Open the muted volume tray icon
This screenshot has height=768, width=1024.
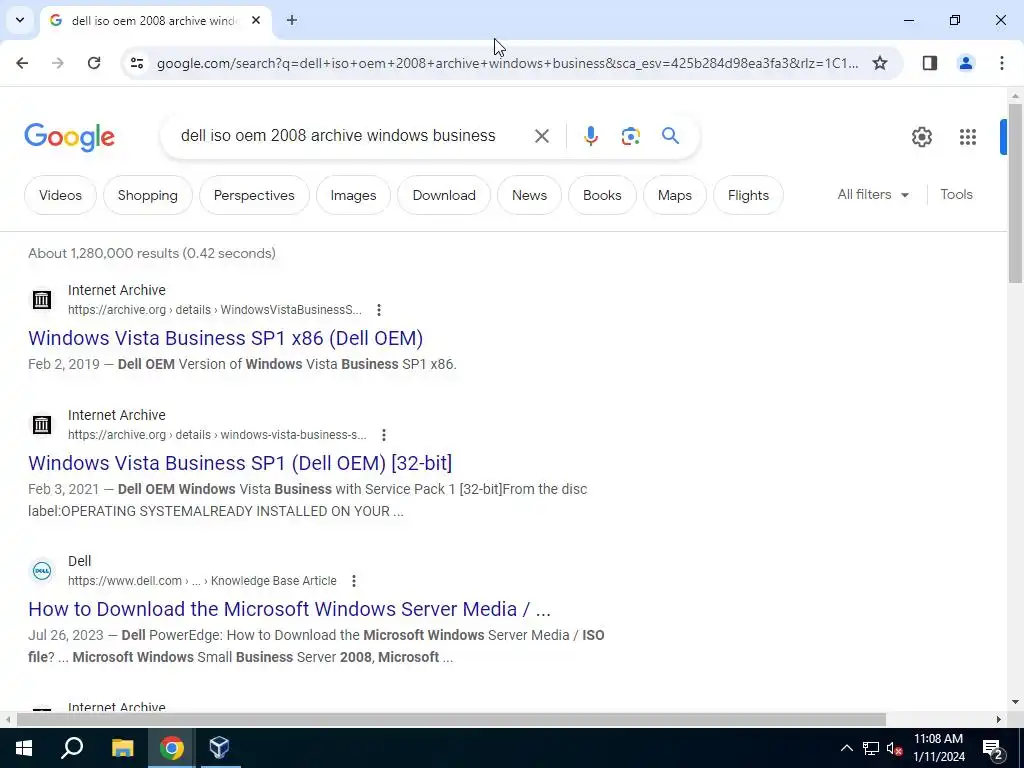coord(894,748)
